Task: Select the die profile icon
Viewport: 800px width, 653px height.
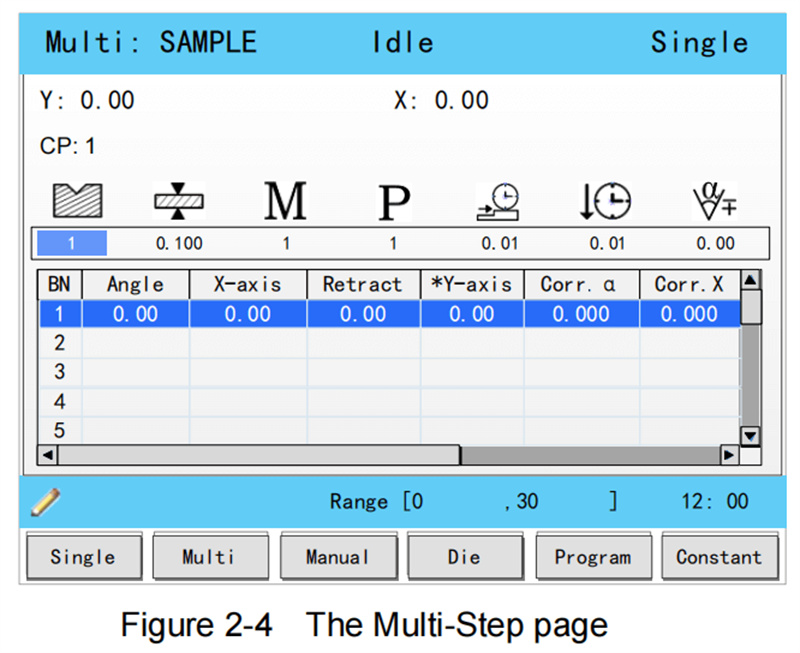Action: tap(78, 200)
